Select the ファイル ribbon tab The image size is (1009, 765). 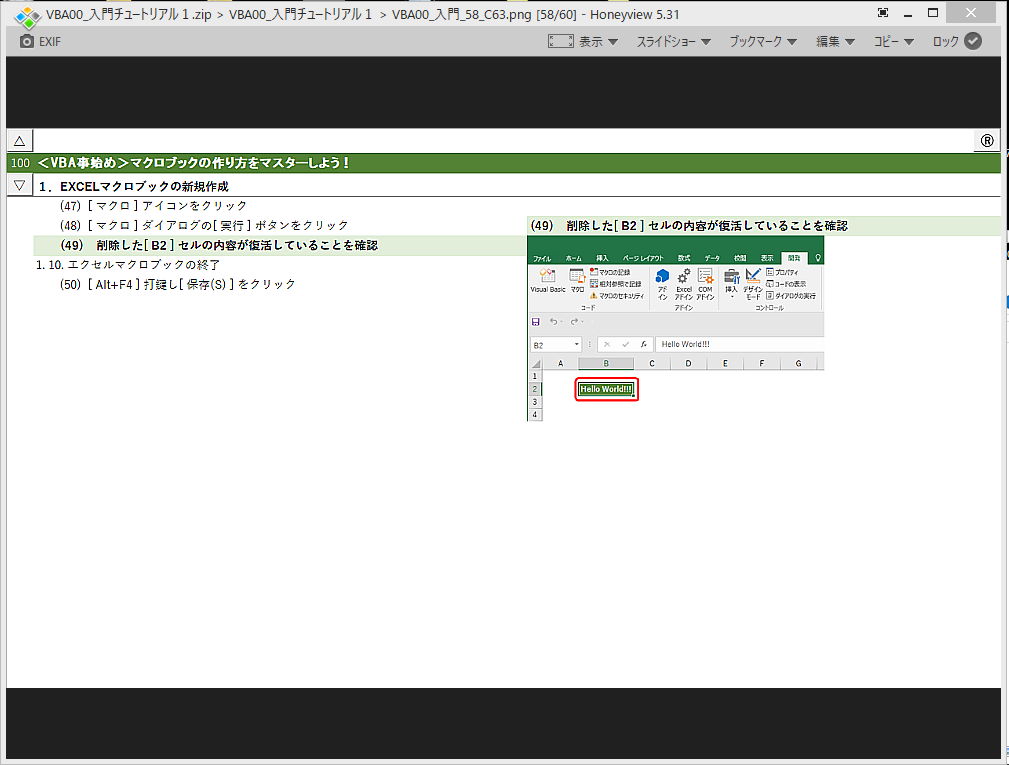click(542, 258)
